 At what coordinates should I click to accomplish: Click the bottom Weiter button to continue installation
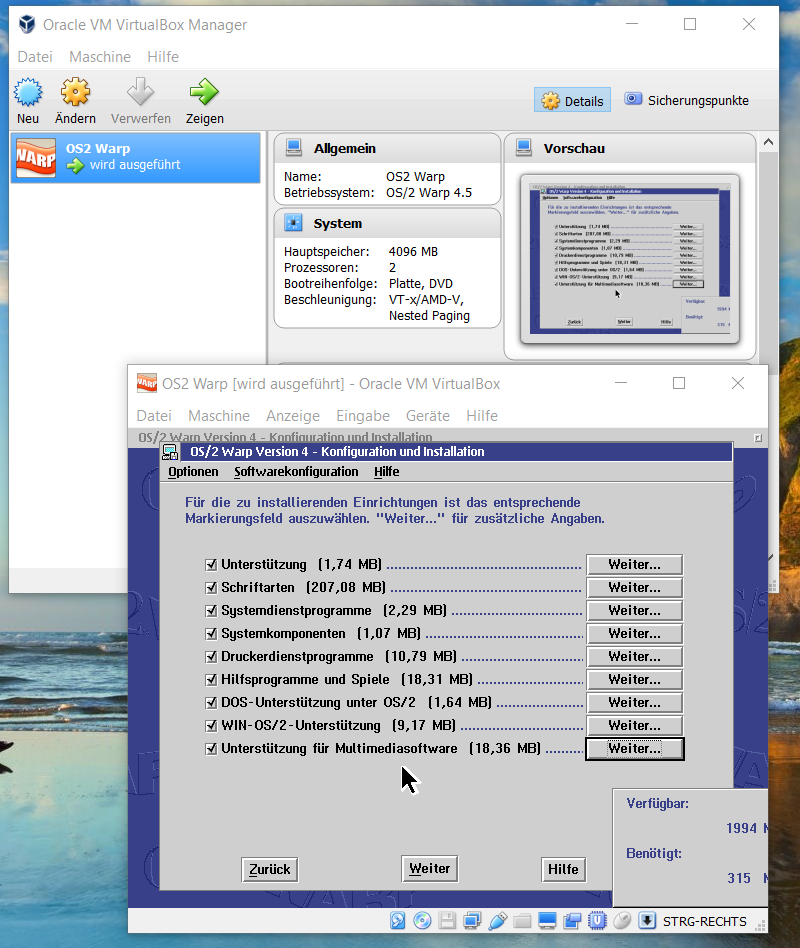click(x=429, y=869)
